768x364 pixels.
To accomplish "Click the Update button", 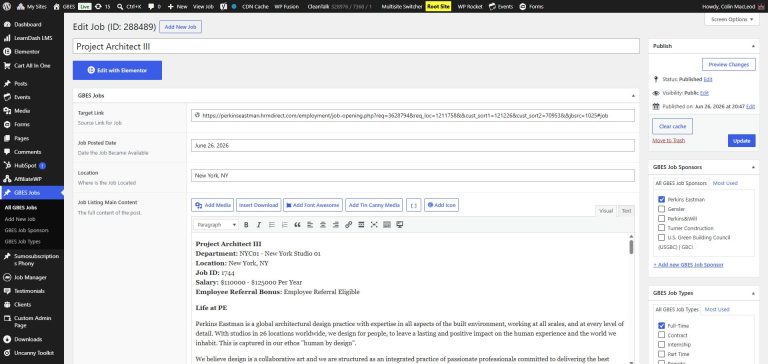I will pos(742,141).
